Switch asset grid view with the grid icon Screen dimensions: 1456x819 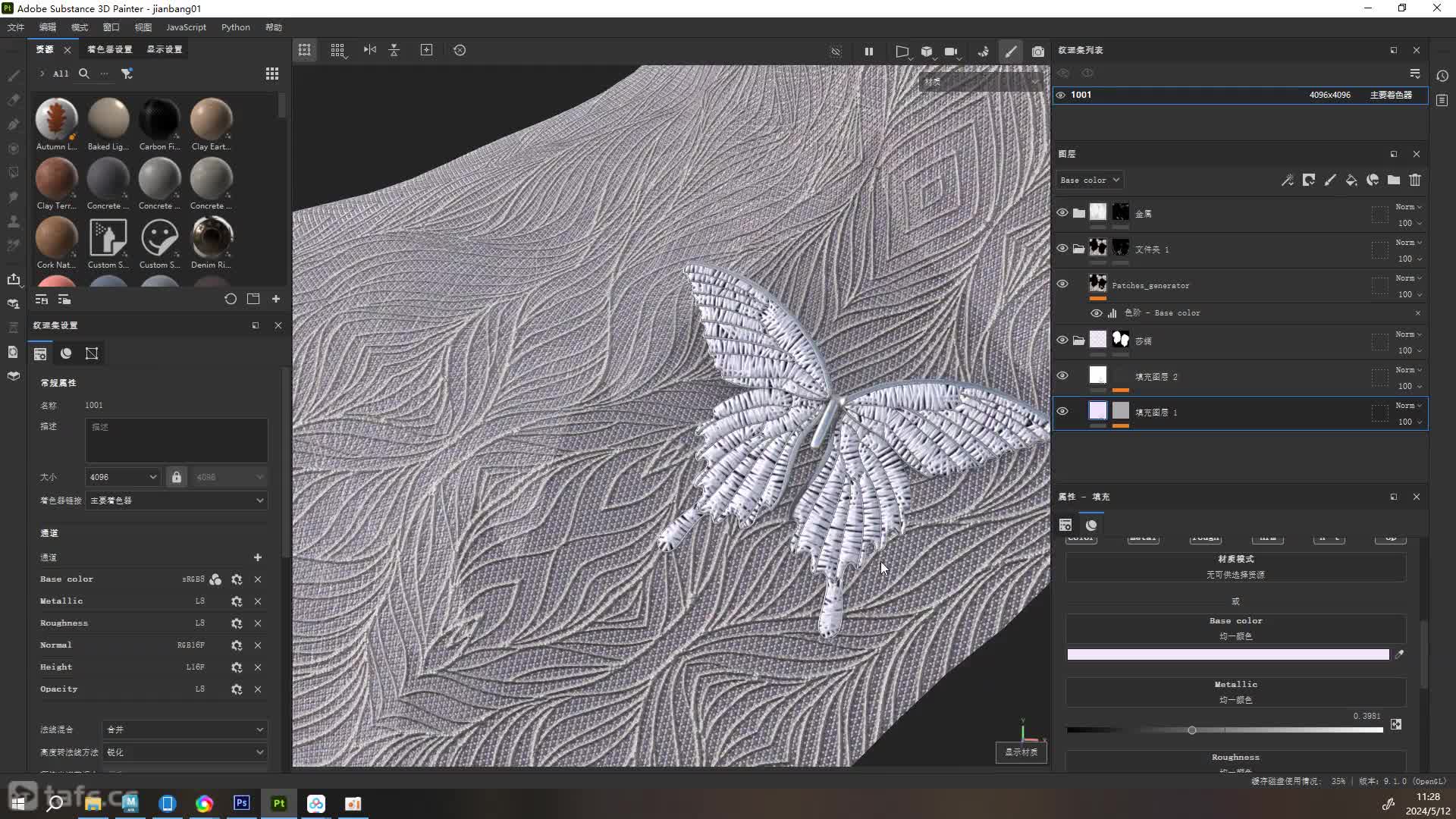pyautogui.click(x=271, y=74)
